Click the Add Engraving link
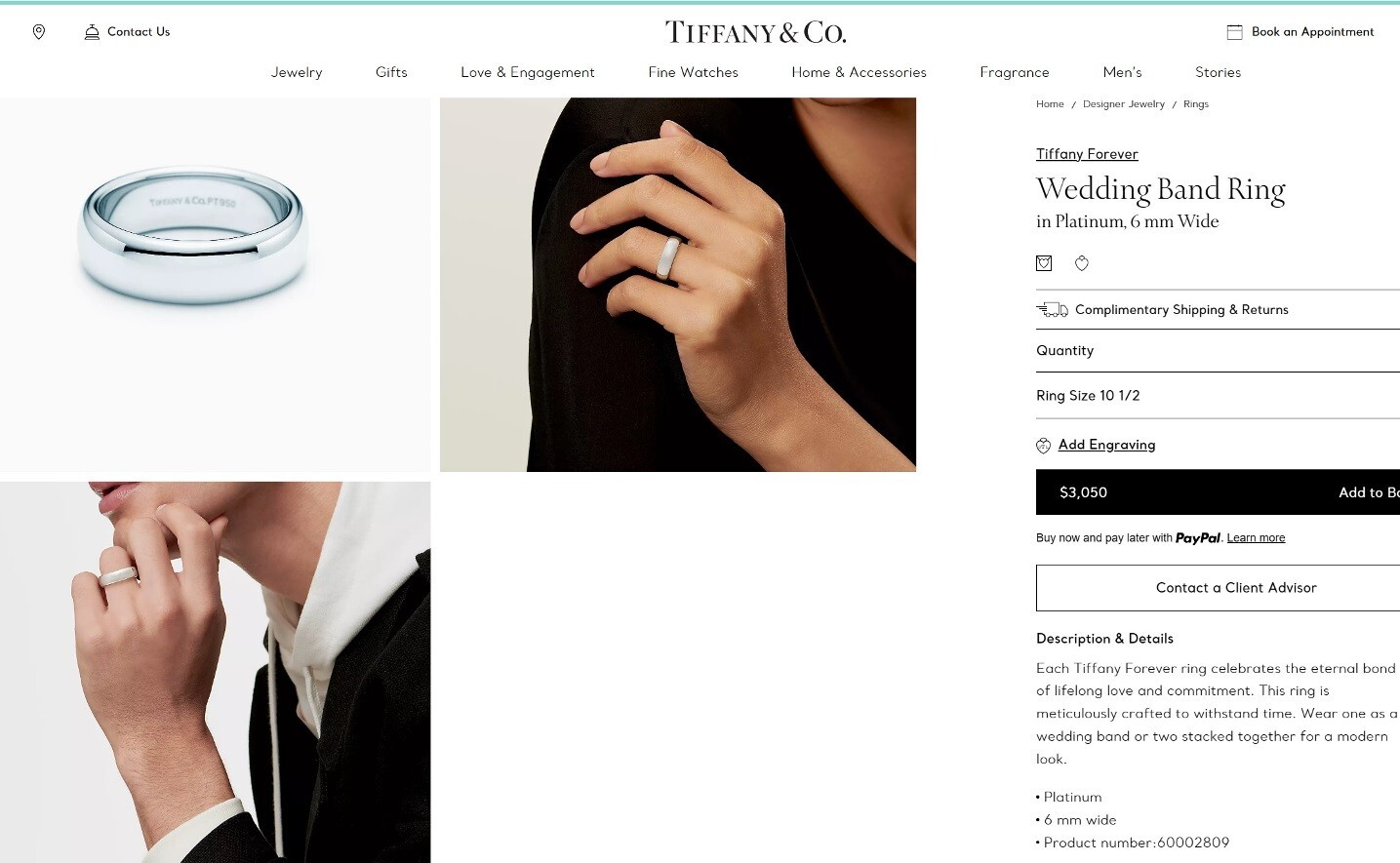 [1106, 445]
